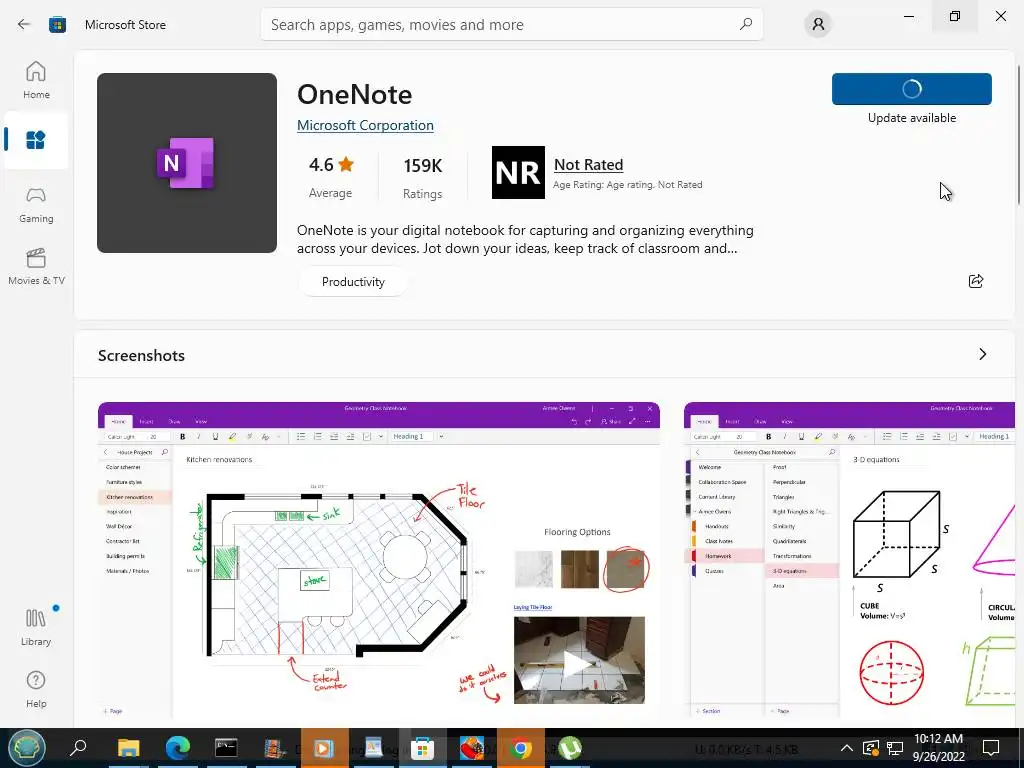Viewport: 1024px width, 768px height.
Task: Click the updating button with spinner
Action: [912, 89]
